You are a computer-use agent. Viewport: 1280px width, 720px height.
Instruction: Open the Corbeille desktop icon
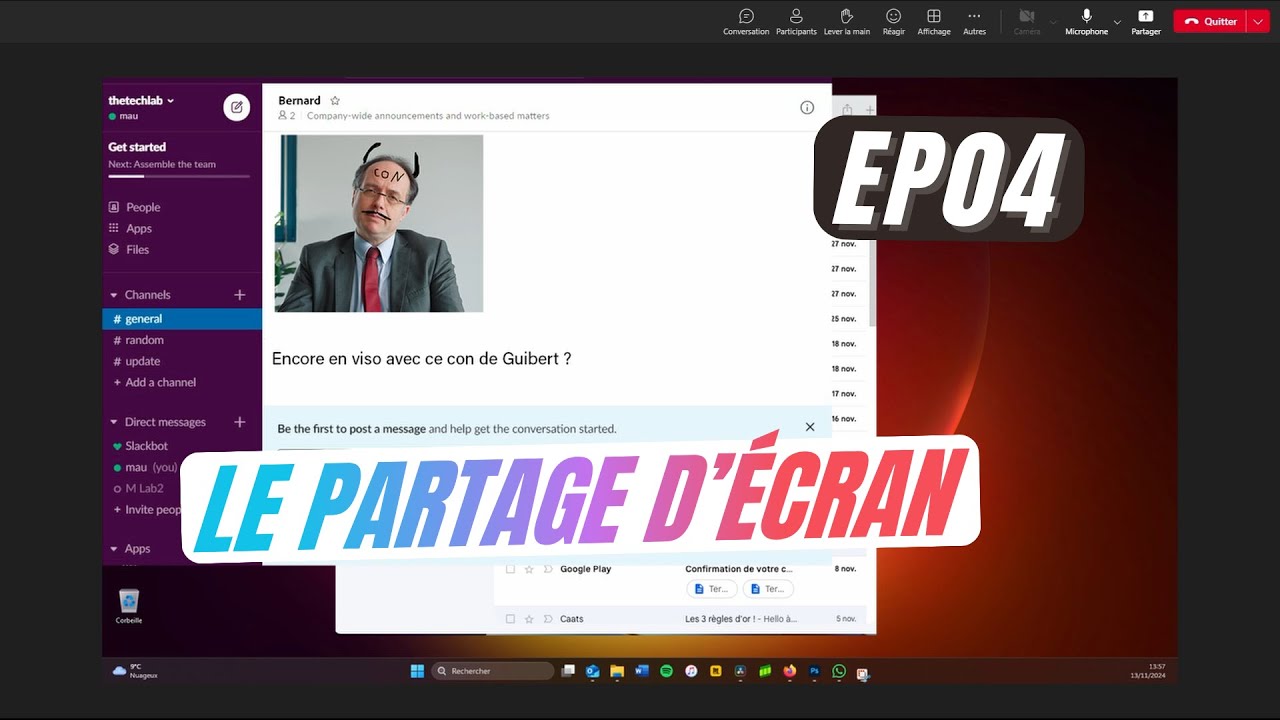129,606
